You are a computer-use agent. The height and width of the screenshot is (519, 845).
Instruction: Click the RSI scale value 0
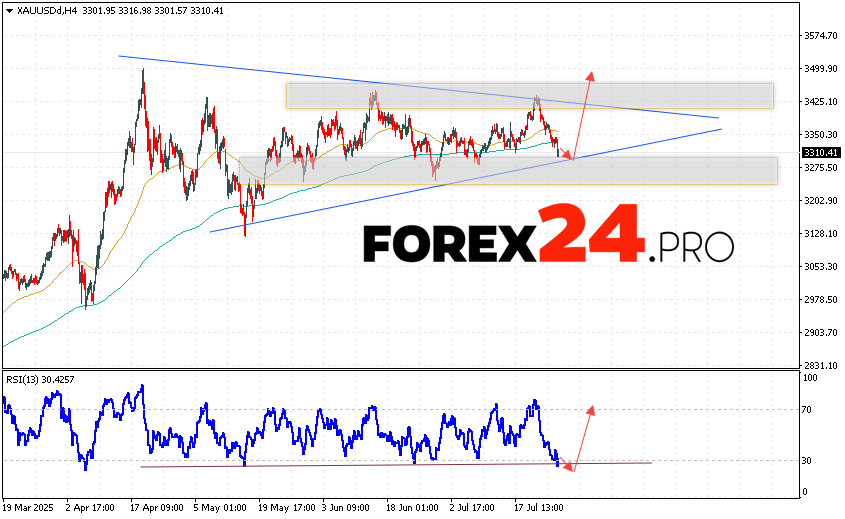pyautogui.click(x=805, y=492)
